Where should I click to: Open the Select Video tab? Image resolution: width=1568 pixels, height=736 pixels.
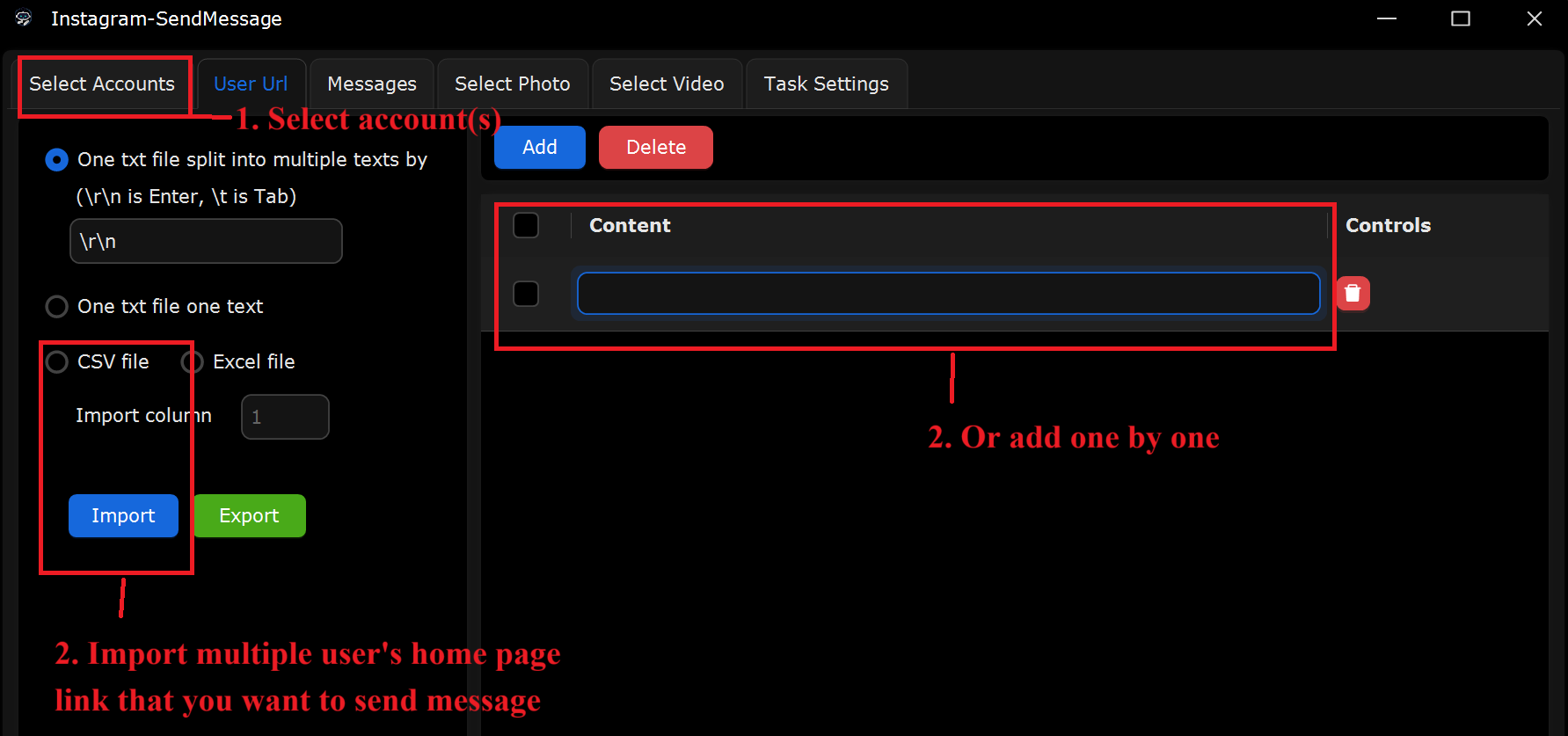click(x=667, y=84)
